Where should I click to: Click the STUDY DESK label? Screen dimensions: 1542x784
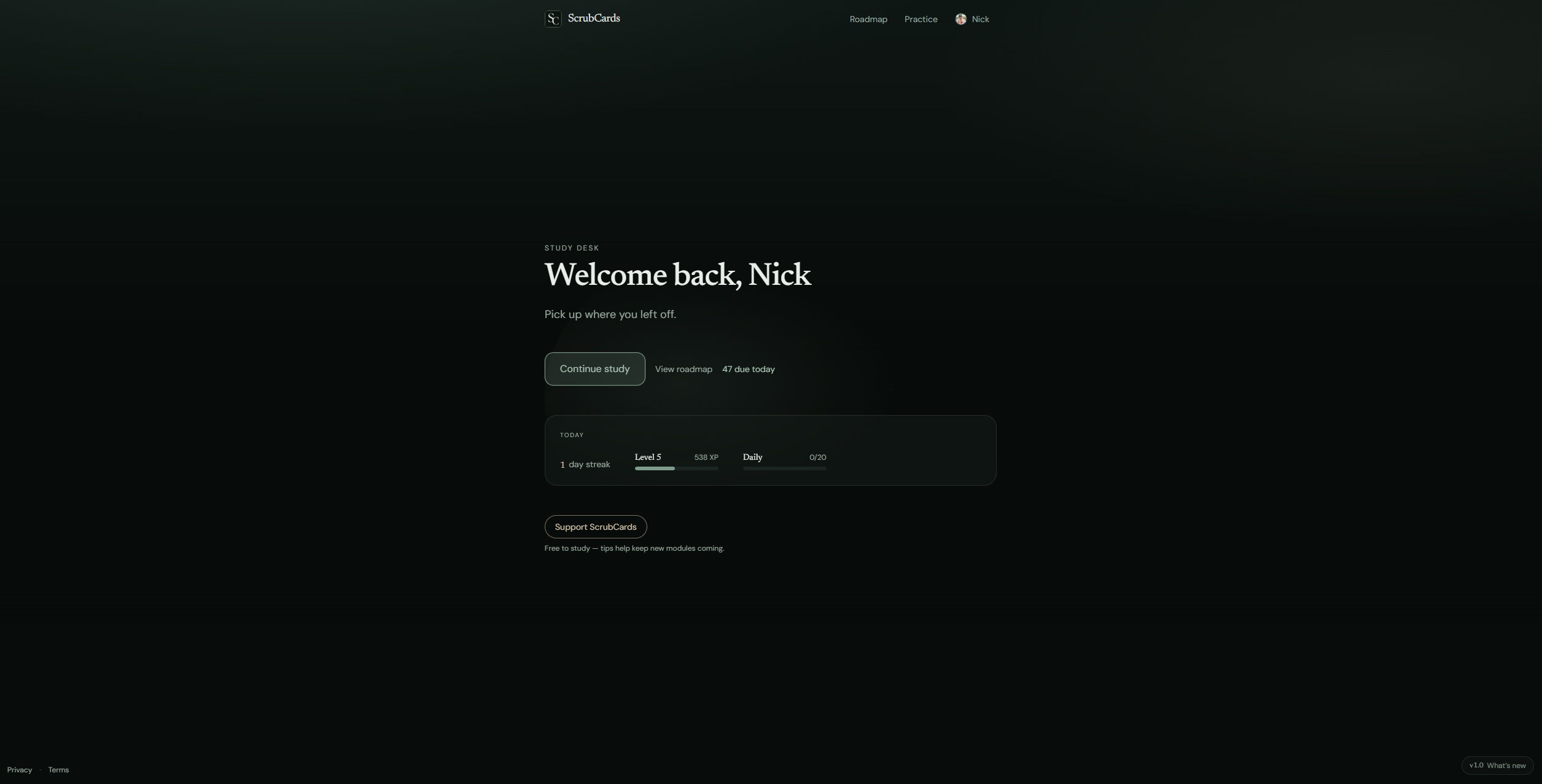click(572, 248)
